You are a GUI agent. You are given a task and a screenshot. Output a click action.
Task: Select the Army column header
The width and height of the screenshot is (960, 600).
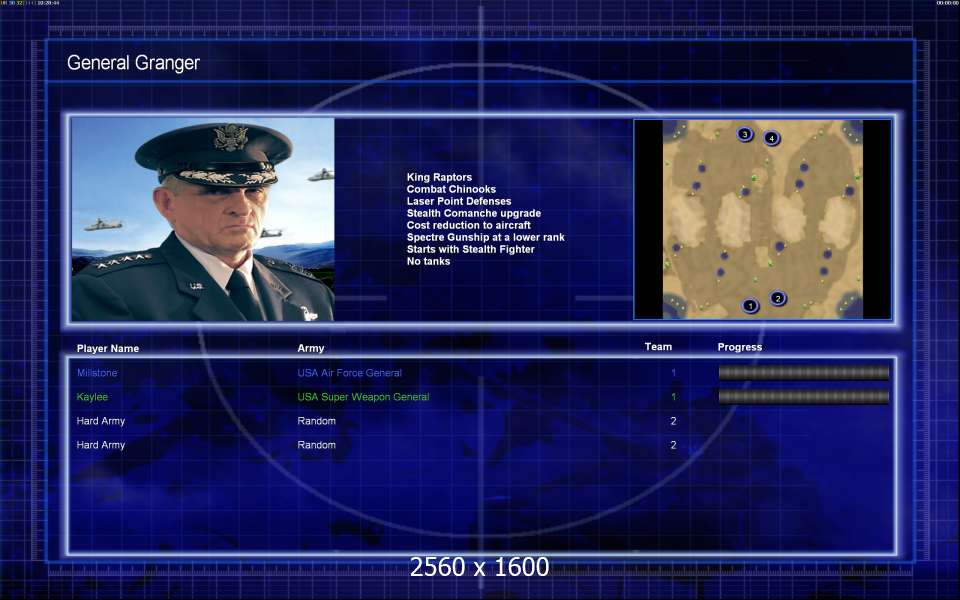(x=311, y=349)
